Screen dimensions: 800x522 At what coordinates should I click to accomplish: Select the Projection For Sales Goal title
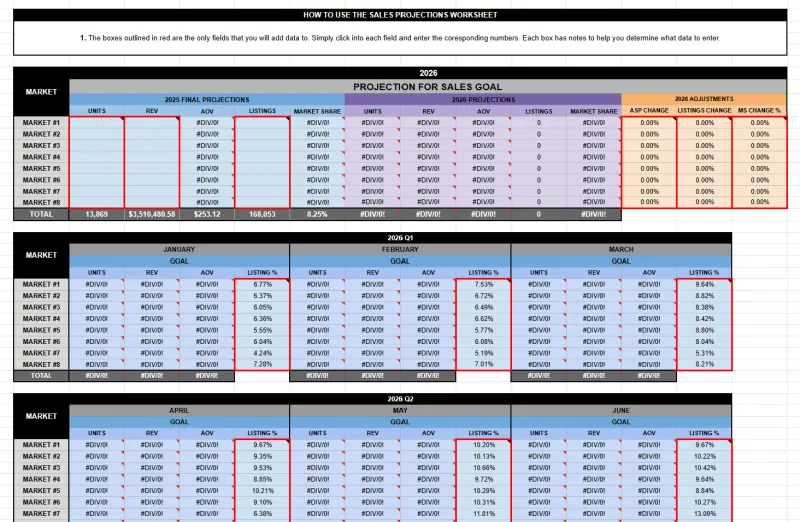428,87
